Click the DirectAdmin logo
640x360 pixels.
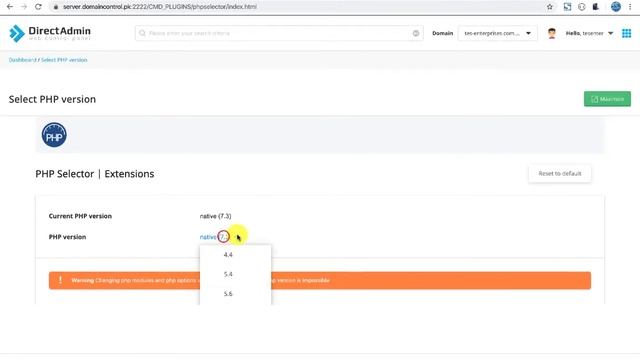pyautogui.click(x=50, y=33)
